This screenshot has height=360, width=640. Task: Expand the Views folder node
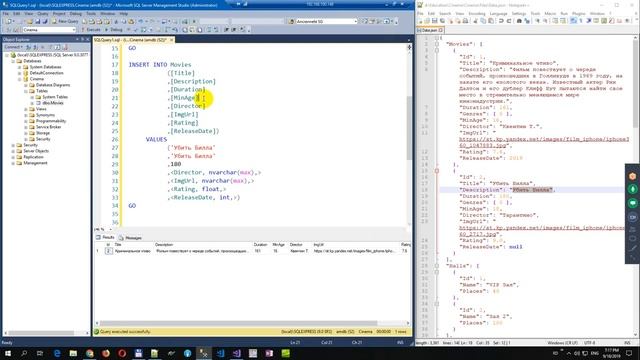click(x=26, y=109)
